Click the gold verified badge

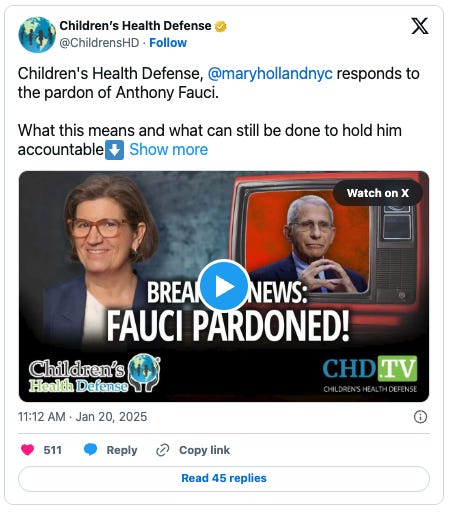[x=221, y=26]
